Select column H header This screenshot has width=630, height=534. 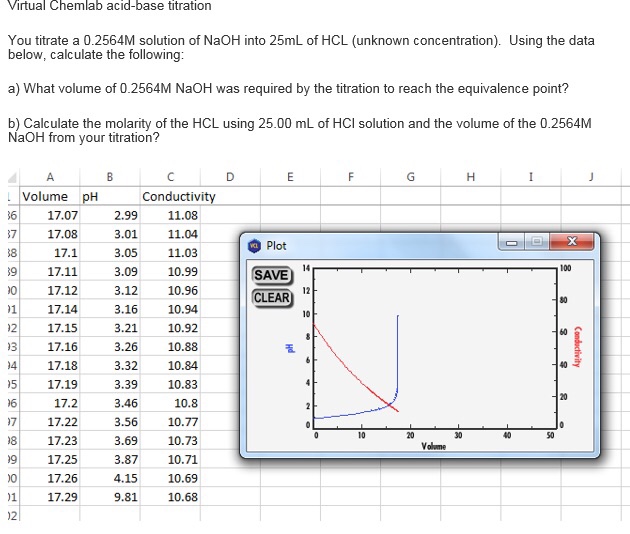pos(470,177)
